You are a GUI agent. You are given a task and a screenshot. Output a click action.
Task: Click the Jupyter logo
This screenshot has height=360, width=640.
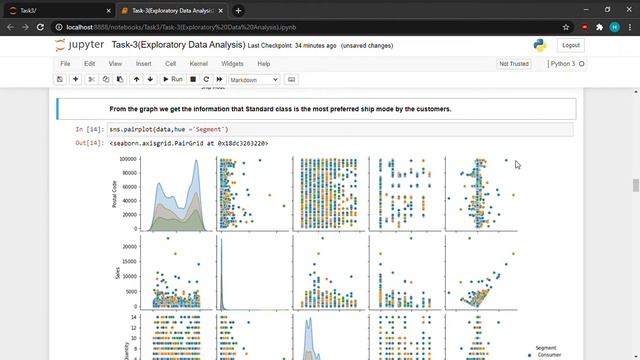[x=80, y=44]
